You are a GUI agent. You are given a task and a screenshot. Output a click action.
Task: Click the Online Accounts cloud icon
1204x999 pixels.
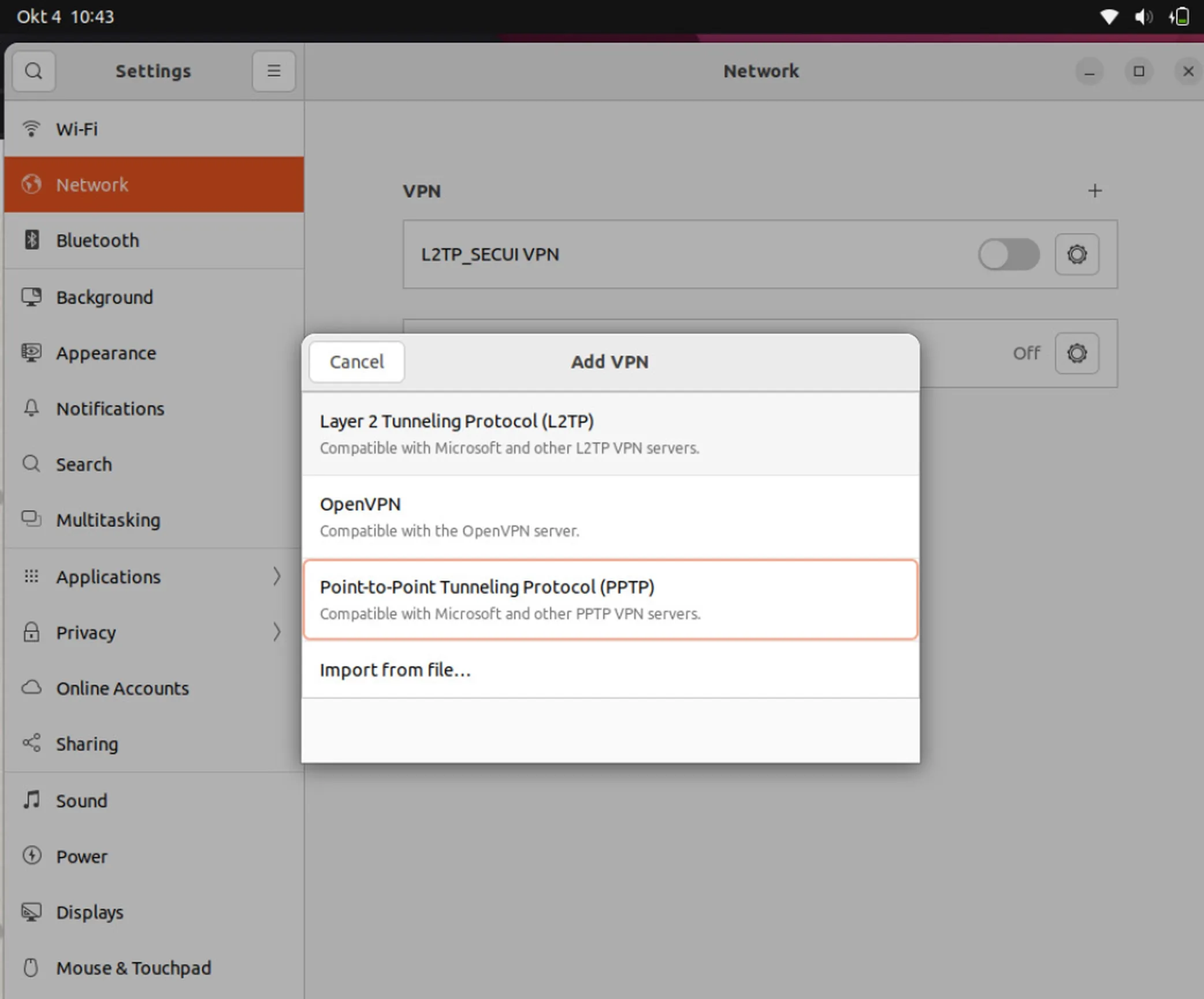31,687
